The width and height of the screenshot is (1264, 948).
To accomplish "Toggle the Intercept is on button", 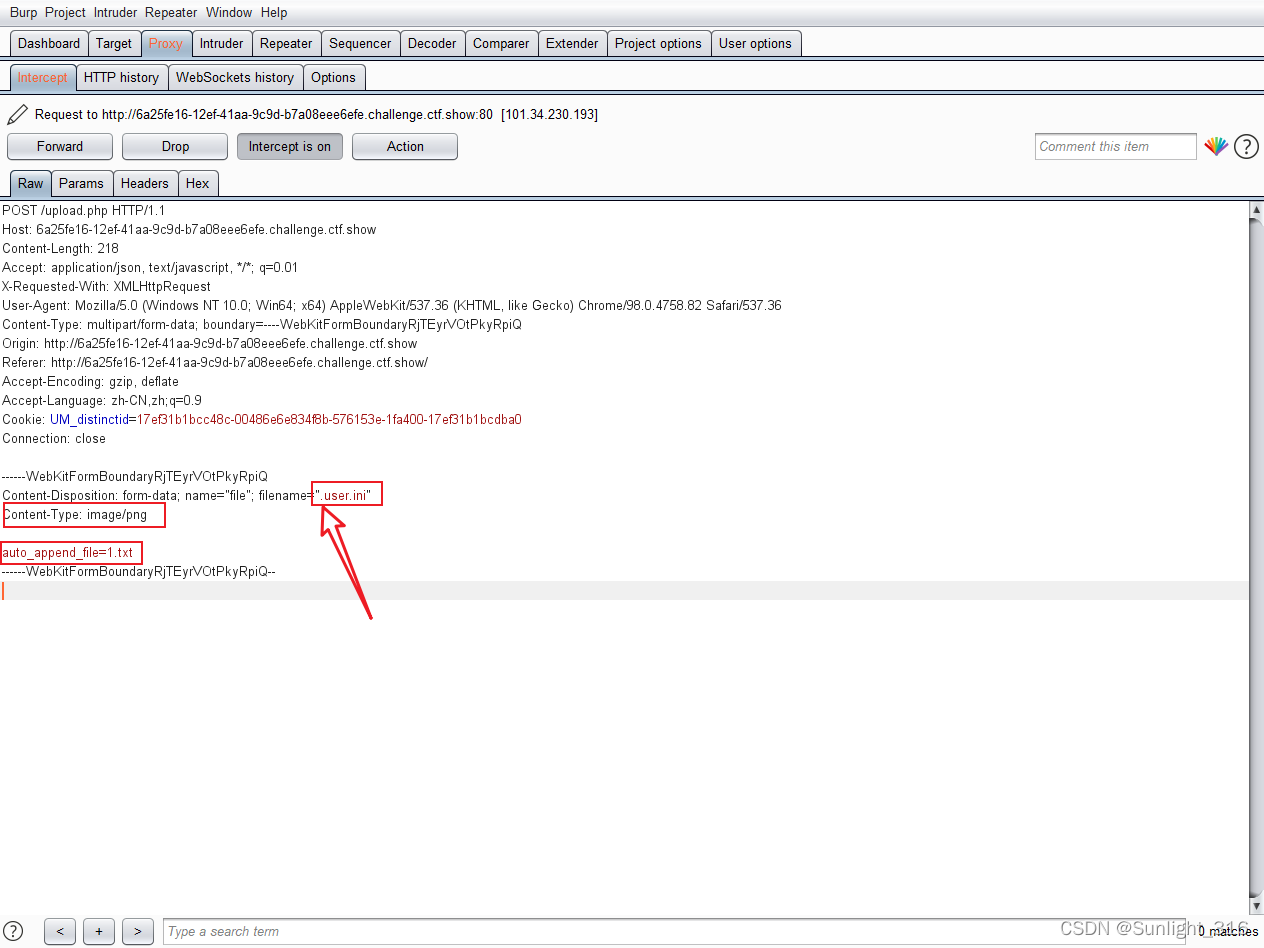I will (x=290, y=146).
